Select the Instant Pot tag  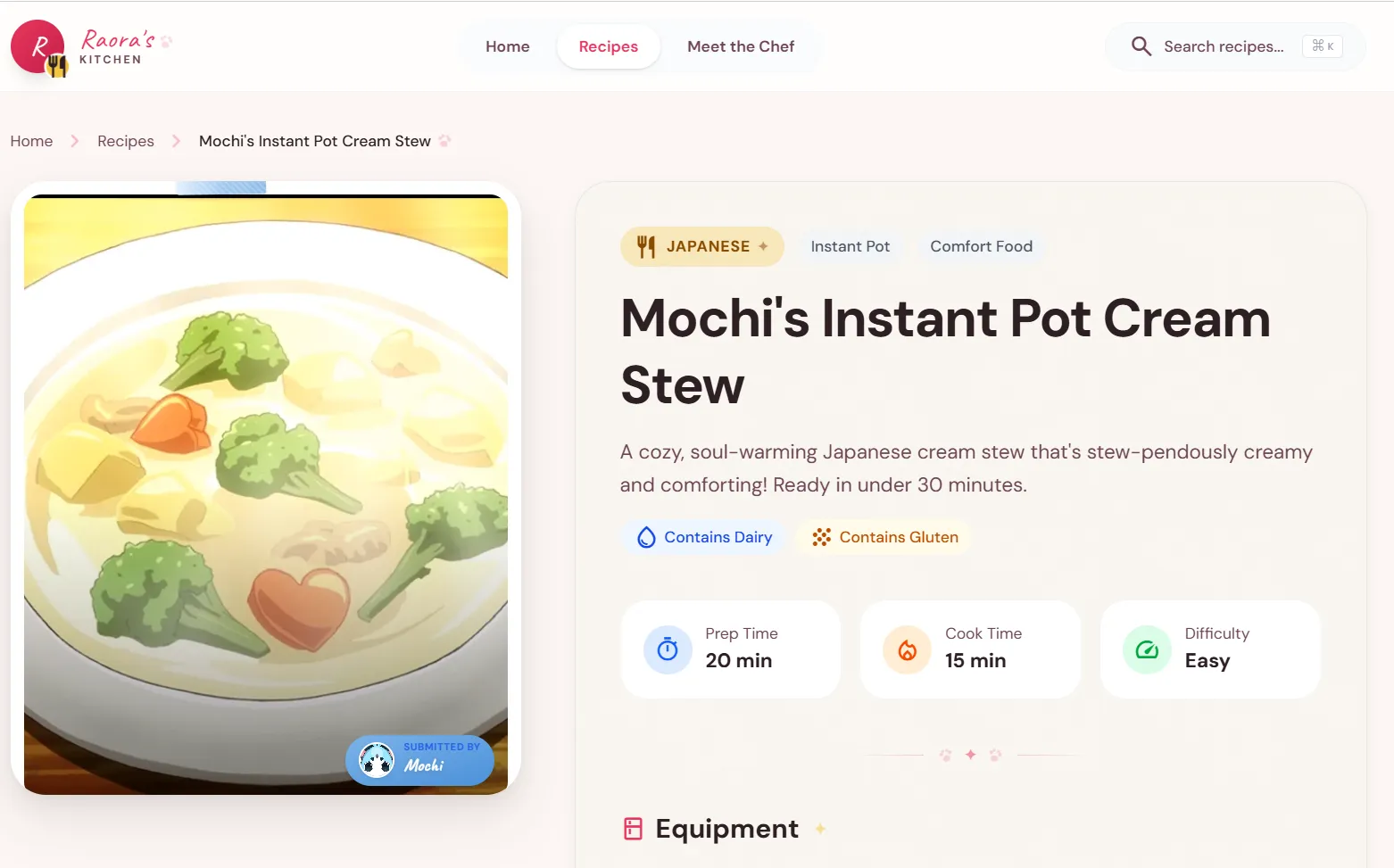pyautogui.click(x=851, y=246)
